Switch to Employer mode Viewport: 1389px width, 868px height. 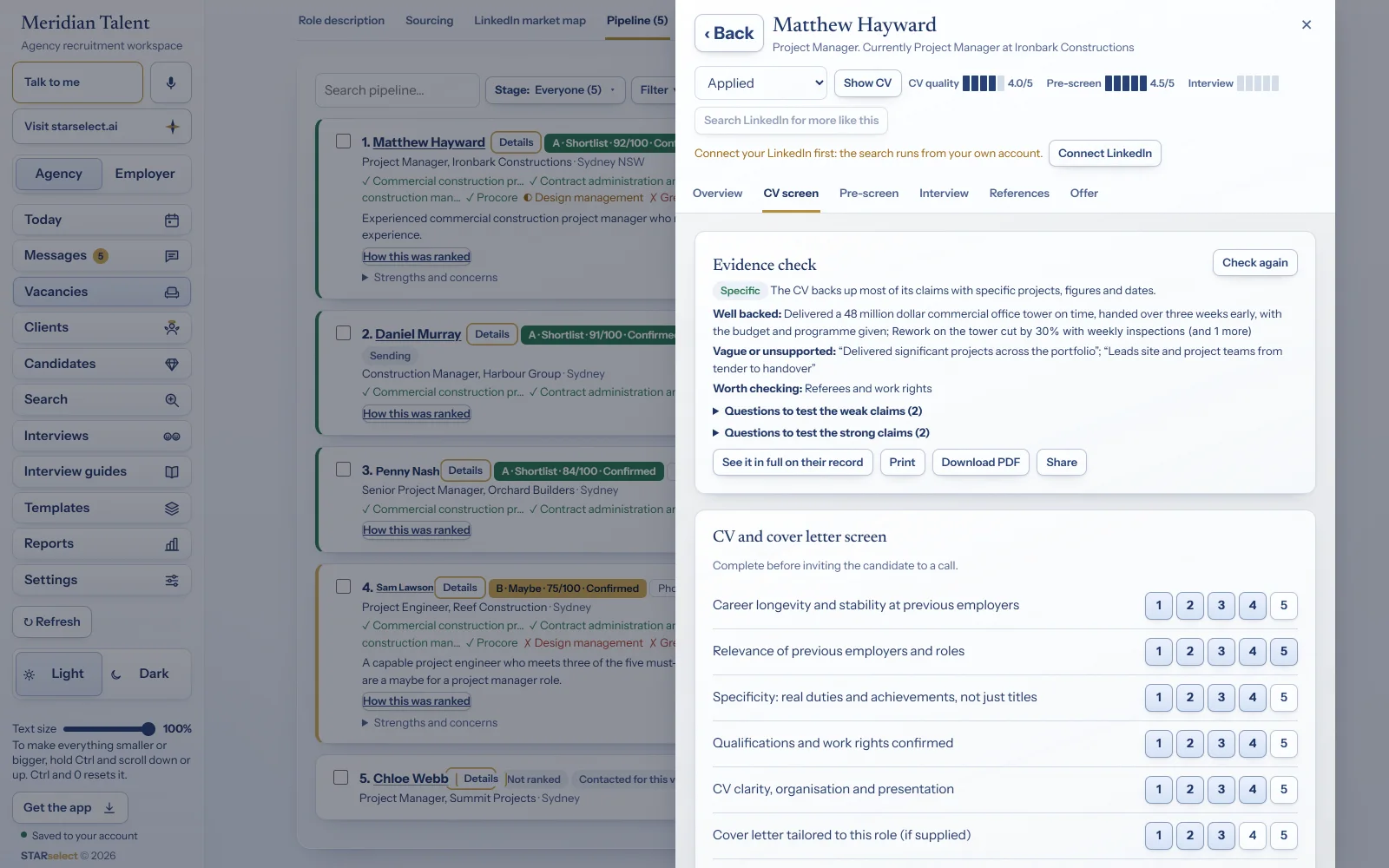pos(145,174)
